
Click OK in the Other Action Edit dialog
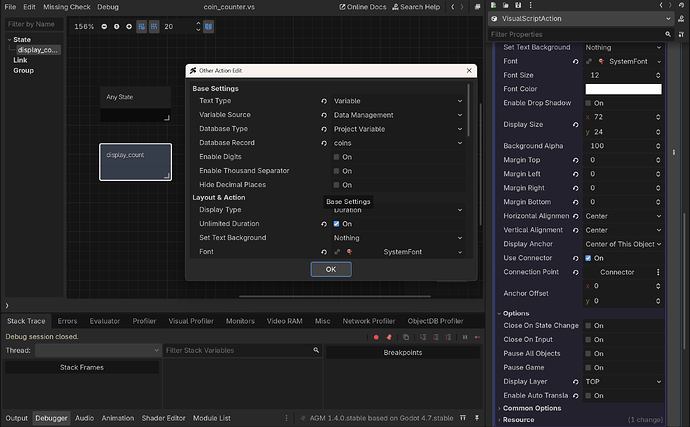[x=331, y=269]
